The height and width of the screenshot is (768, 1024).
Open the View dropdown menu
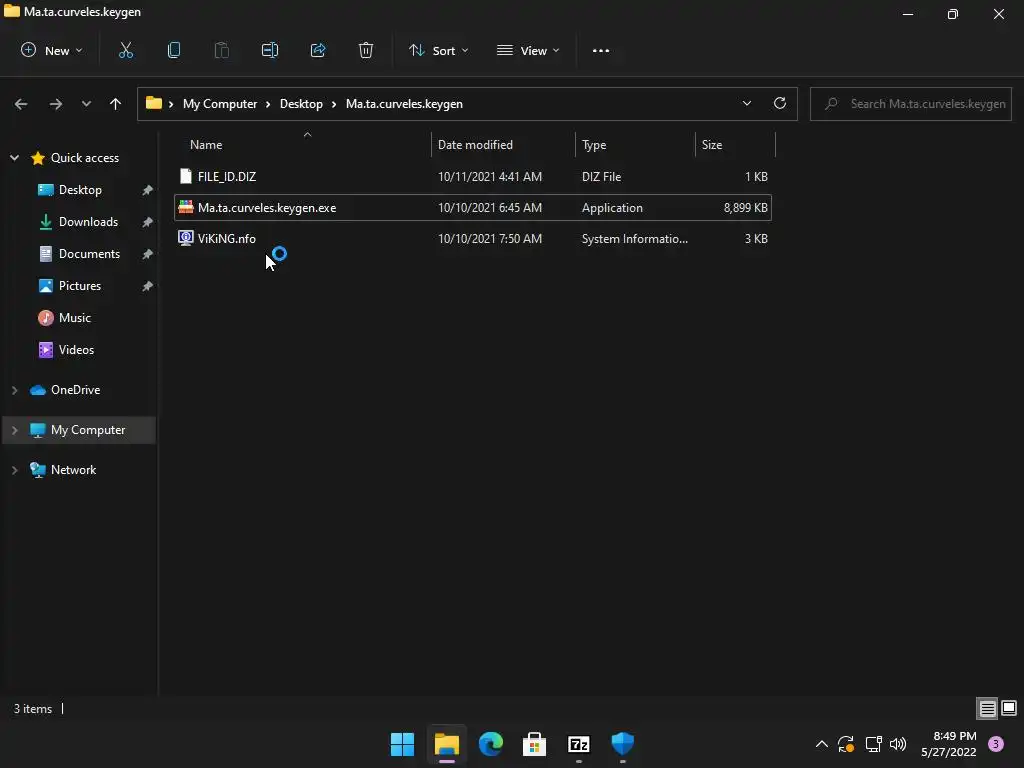(528, 50)
